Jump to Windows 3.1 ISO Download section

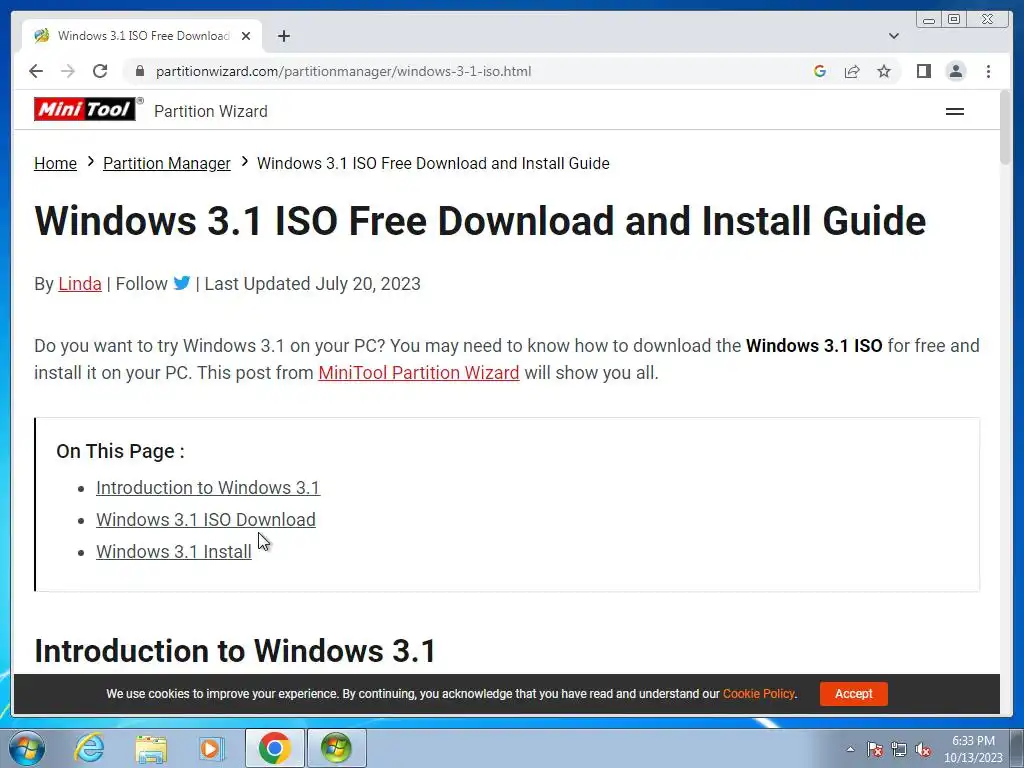click(x=206, y=520)
